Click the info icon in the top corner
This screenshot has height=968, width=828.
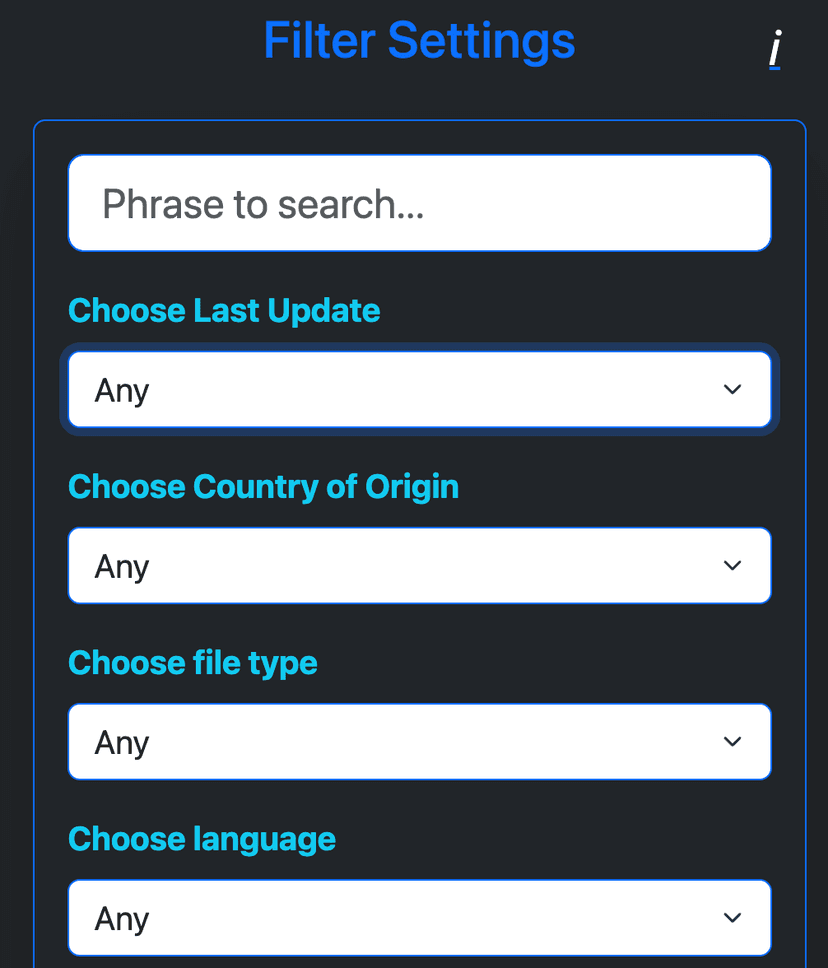click(775, 47)
